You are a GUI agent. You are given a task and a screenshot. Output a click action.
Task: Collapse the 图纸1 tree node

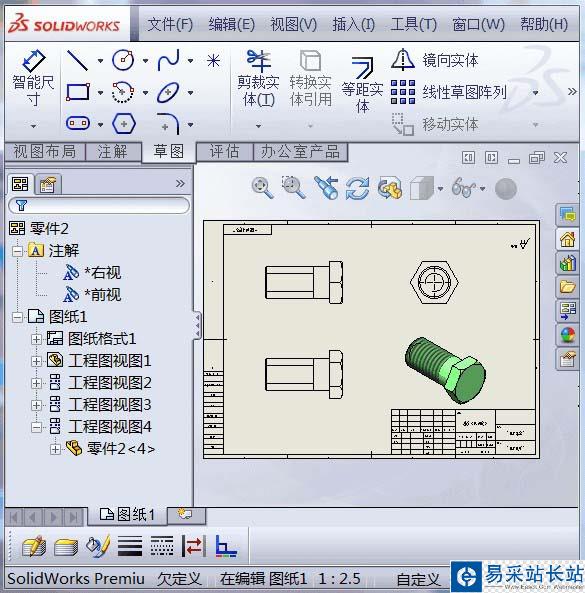[17, 317]
